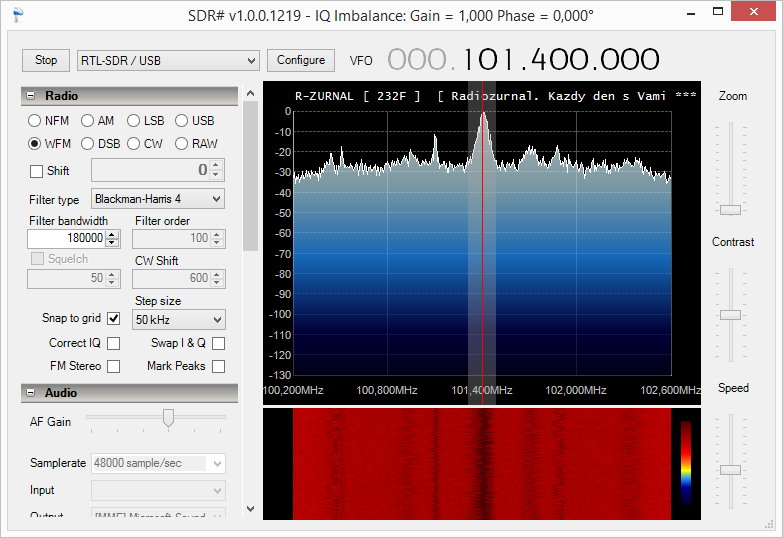Image resolution: width=783 pixels, height=538 pixels.
Task: Select the NFM demodulation mode
Action: click(35, 121)
